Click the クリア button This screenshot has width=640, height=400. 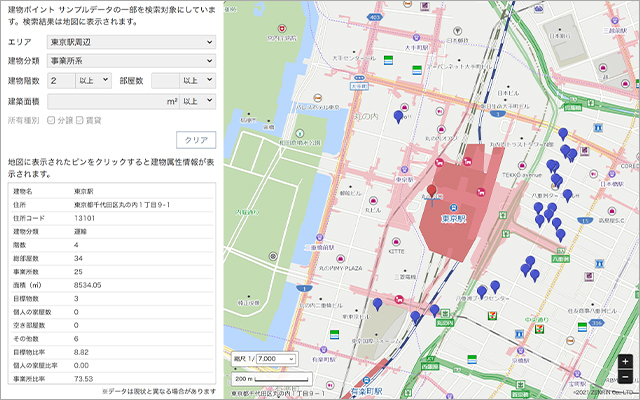196,140
